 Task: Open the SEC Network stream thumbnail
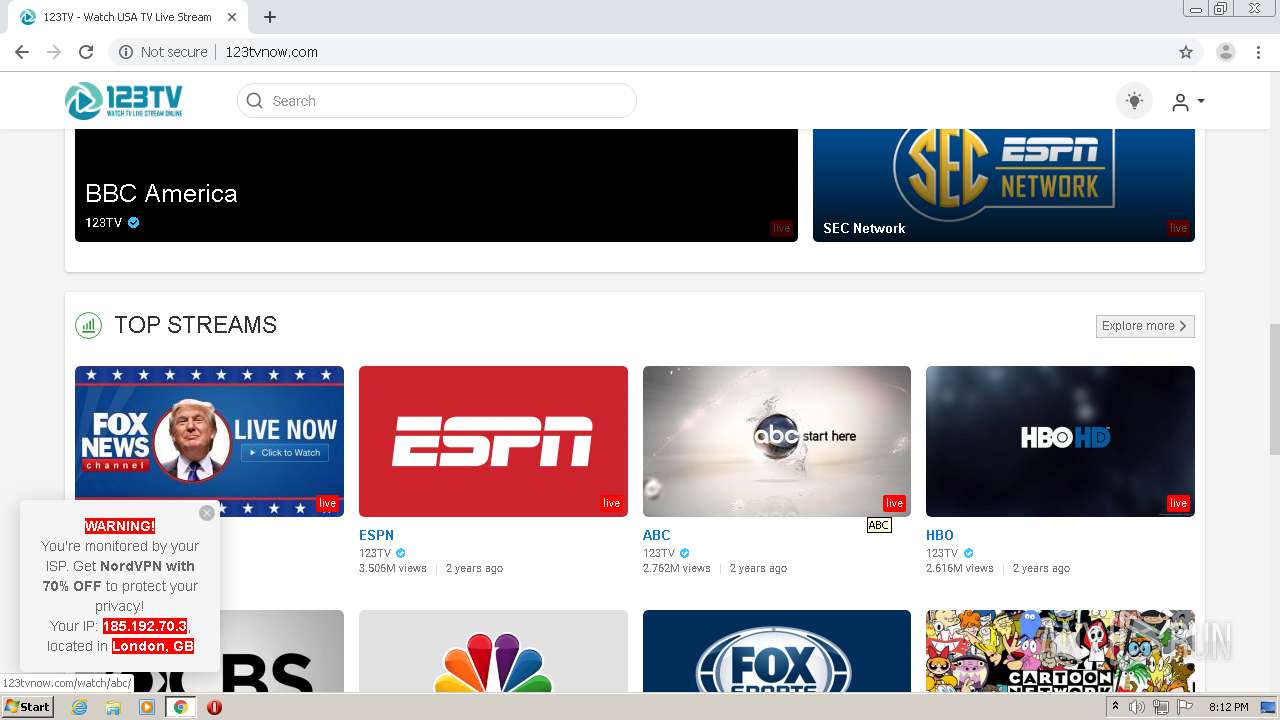point(1003,185)
